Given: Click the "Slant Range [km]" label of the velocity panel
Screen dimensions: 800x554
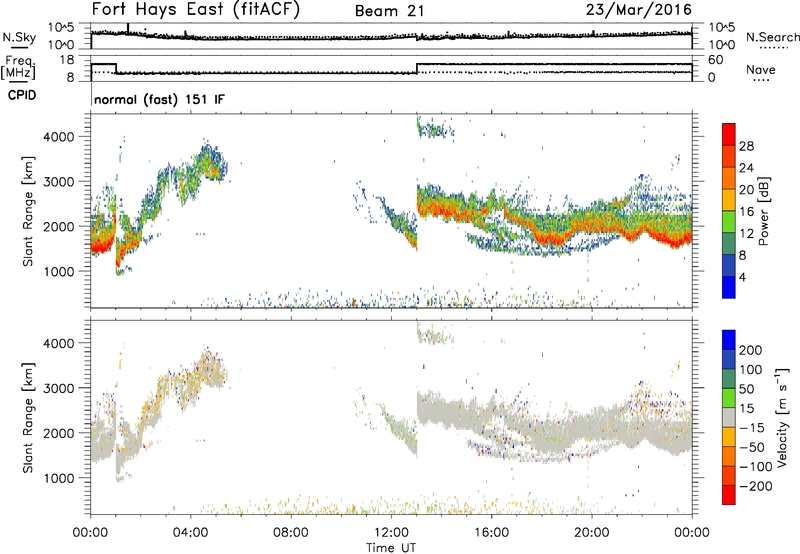Looking at the screenshot, I should [27, 417].
